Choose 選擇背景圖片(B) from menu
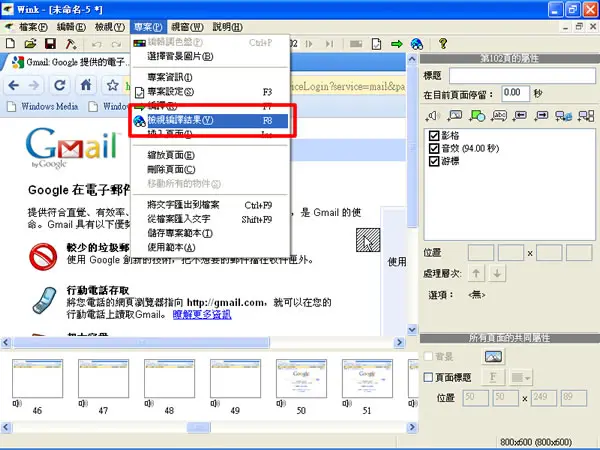600x450 pixels. [x=210, y=56]
